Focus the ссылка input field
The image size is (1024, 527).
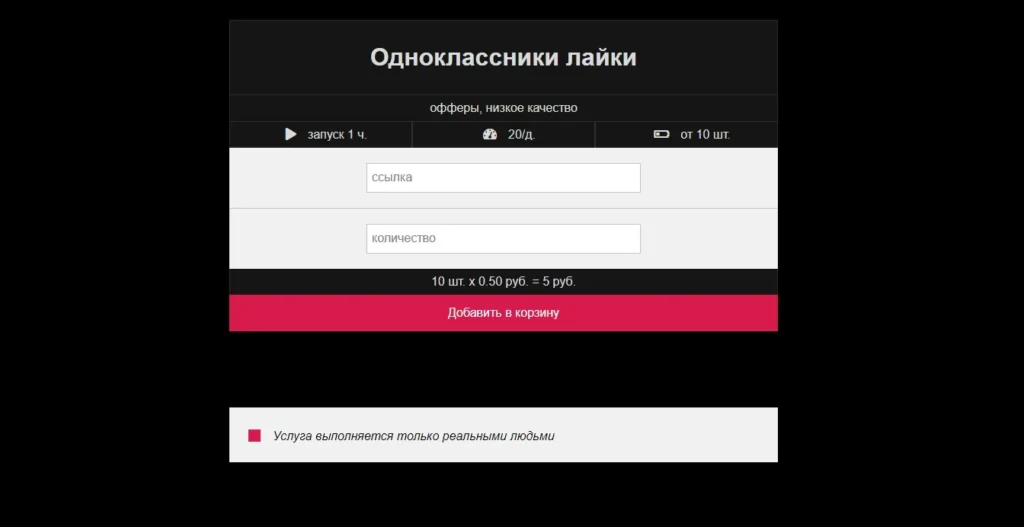(x=504, y=178)
